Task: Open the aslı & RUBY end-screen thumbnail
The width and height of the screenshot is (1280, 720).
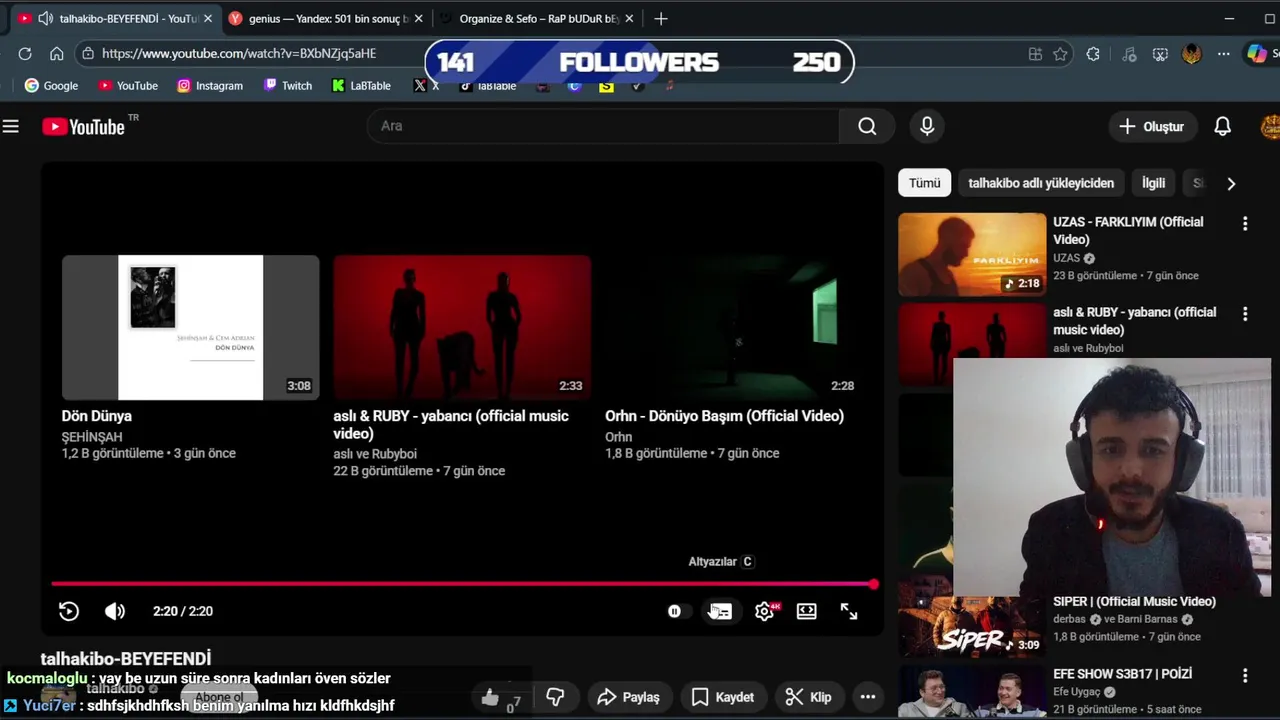Action: (x=462, y=327)
